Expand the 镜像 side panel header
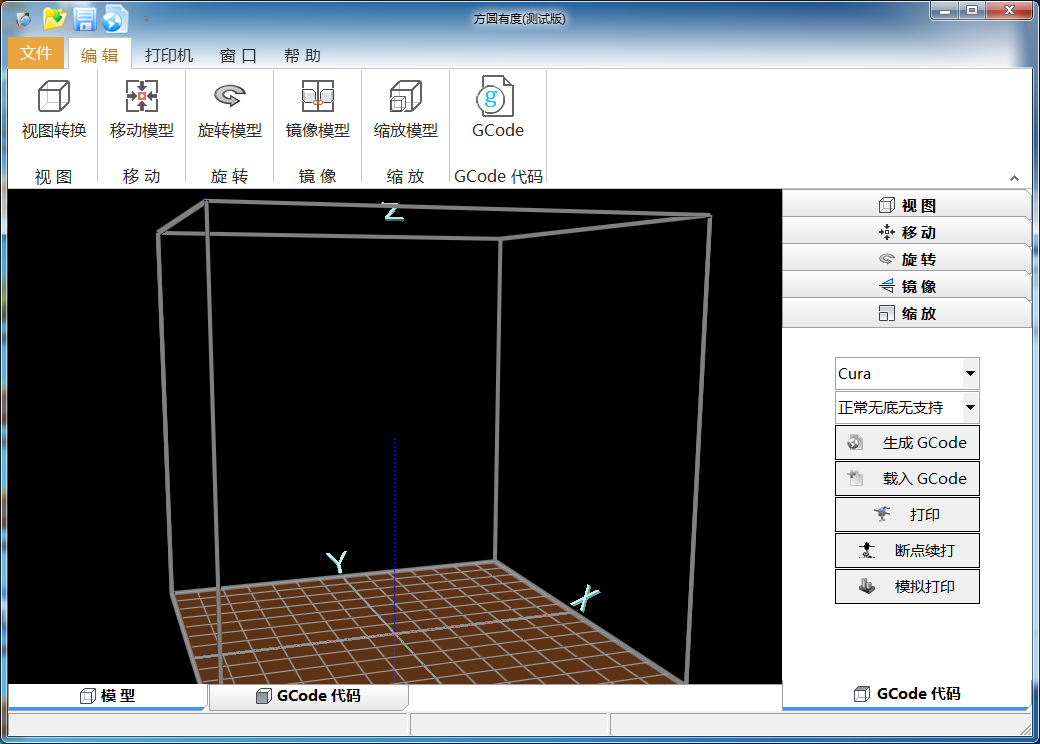 907,286
